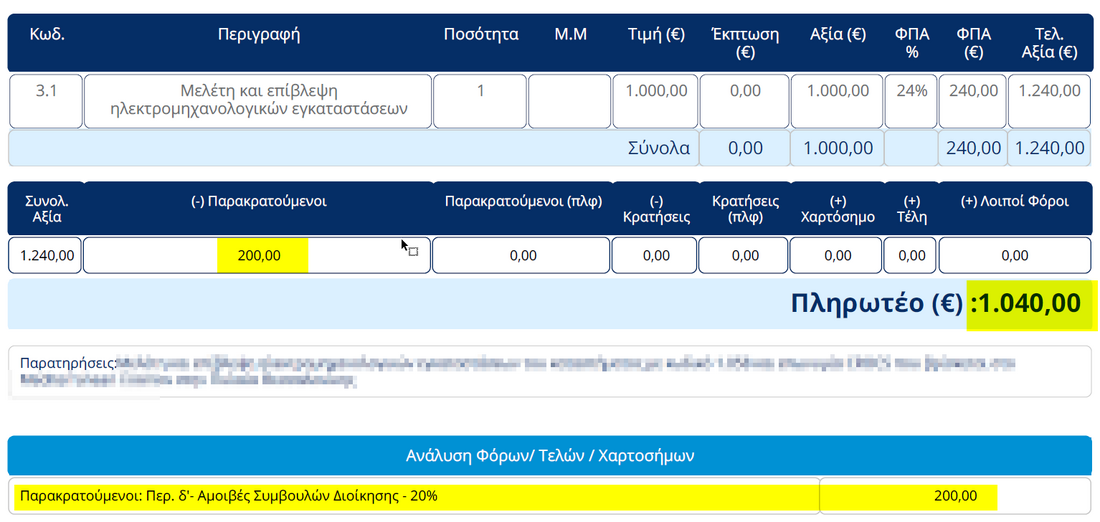Click the Κρατήσεις (πλφ) amount field
This screenshot has height=522, width=1100.
[x=744, y=255]
